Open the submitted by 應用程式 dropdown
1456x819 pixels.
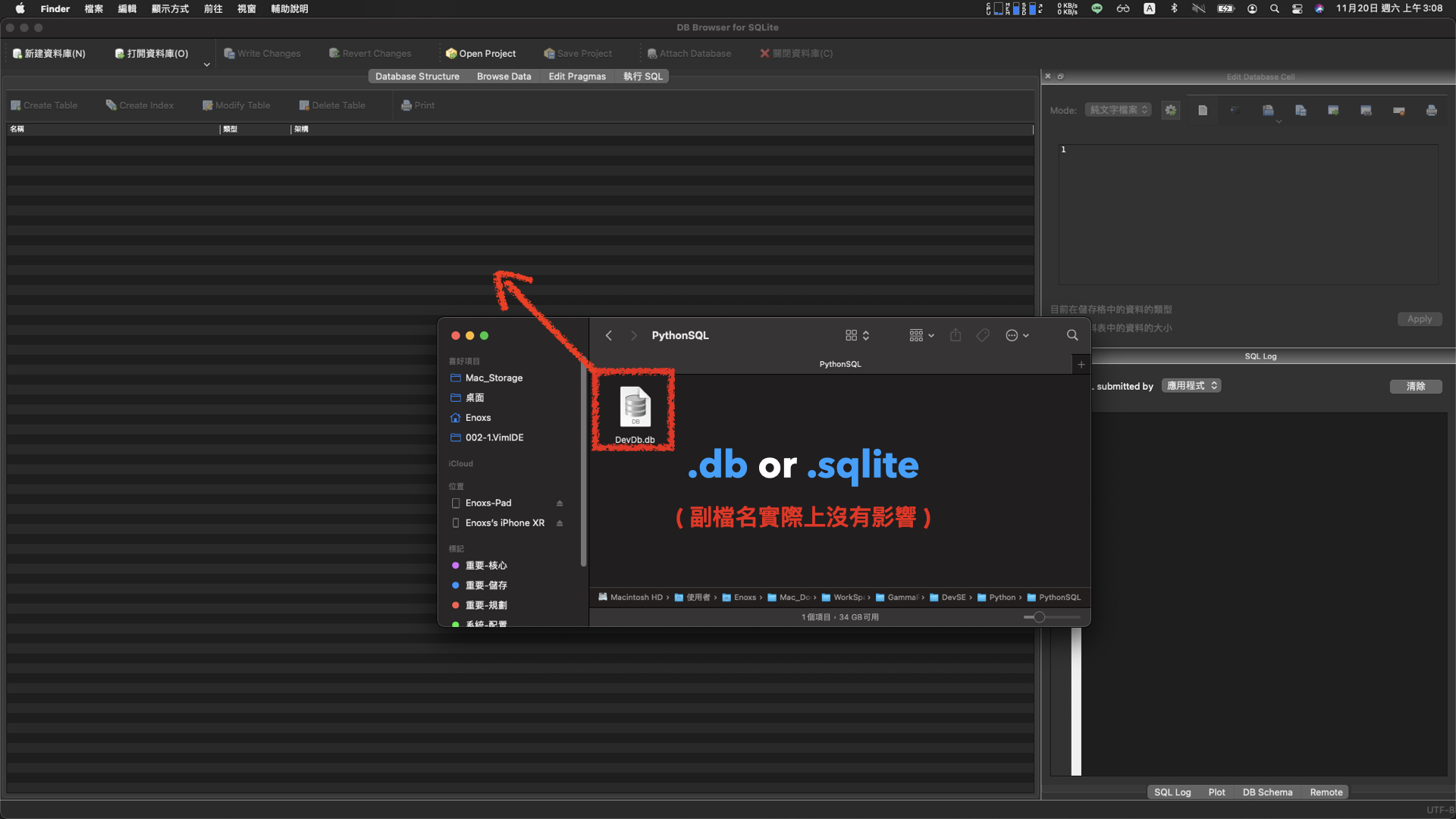click(x=1191, y=386)
